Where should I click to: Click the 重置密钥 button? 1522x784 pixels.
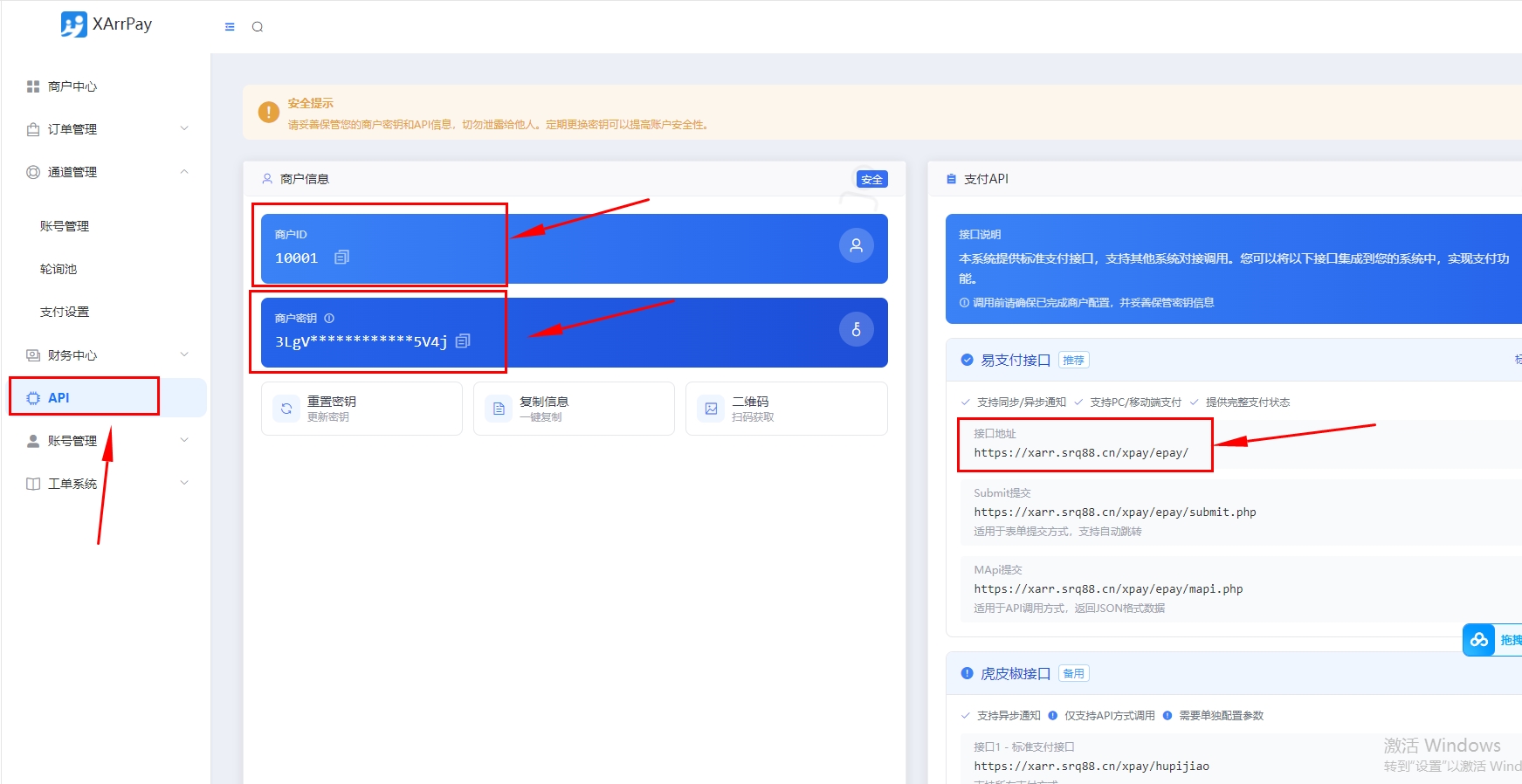pos(362,409)
